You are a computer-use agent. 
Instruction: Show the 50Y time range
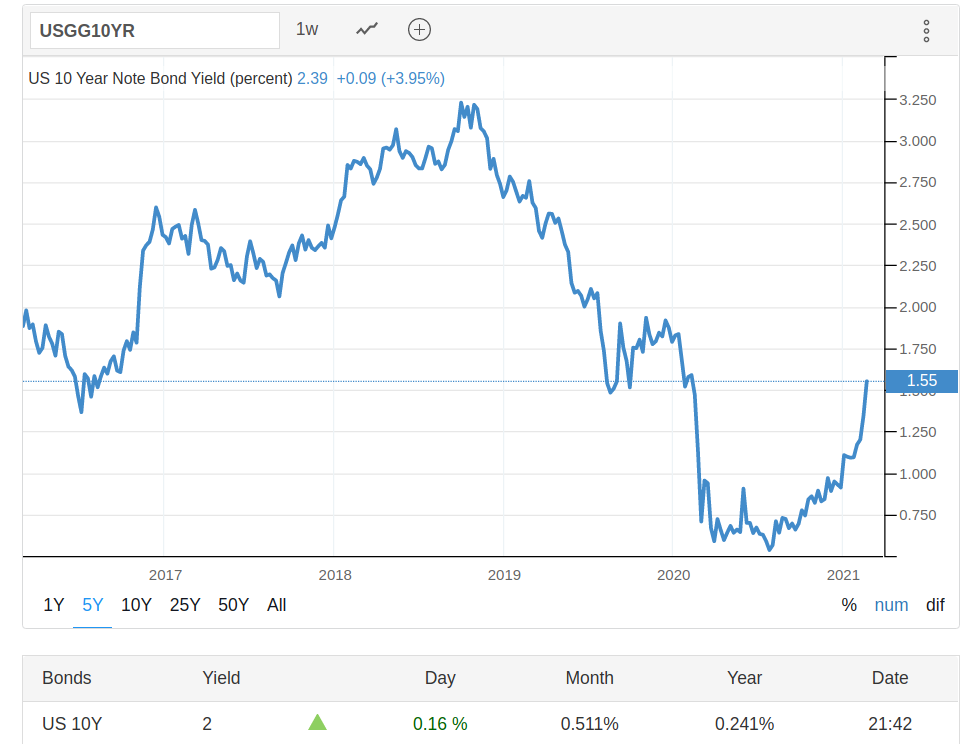click(233, 604)
